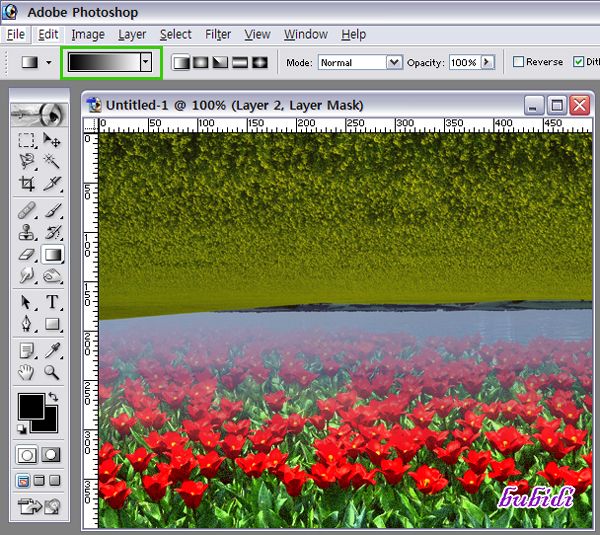Enable the Reverse checkbox
Viewport: 600px width, 535px height.
(518, 62)
